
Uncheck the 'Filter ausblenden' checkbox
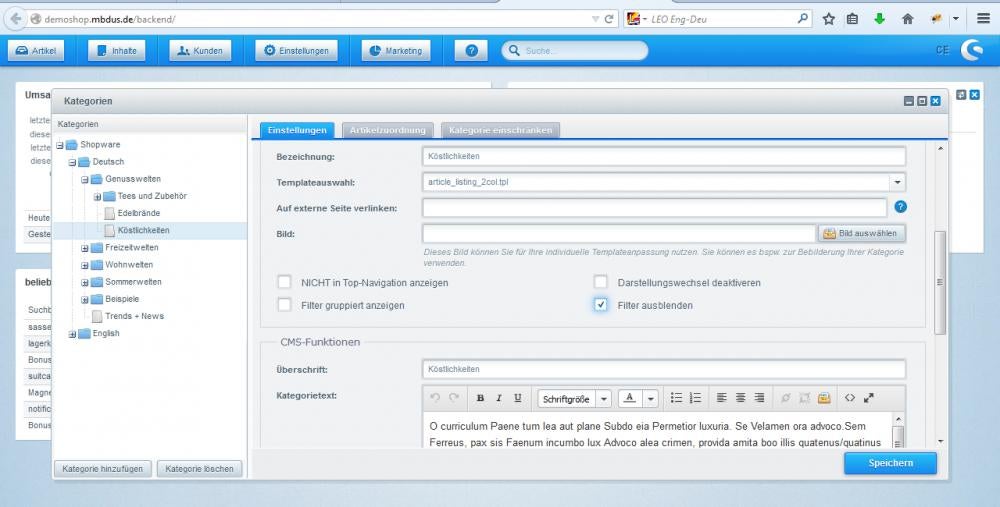click(601, 304)
